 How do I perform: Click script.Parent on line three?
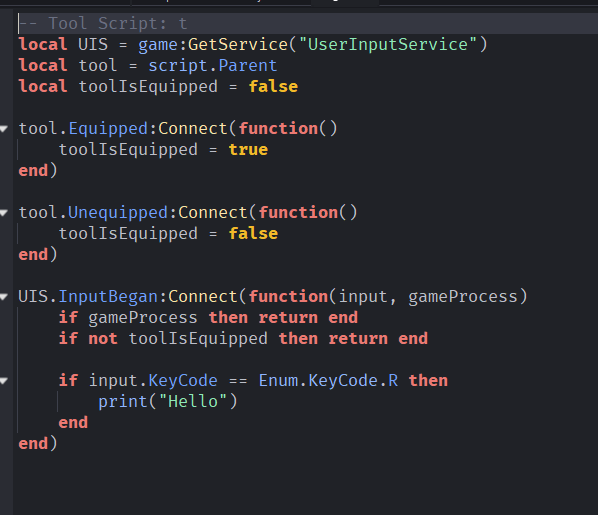212,66
